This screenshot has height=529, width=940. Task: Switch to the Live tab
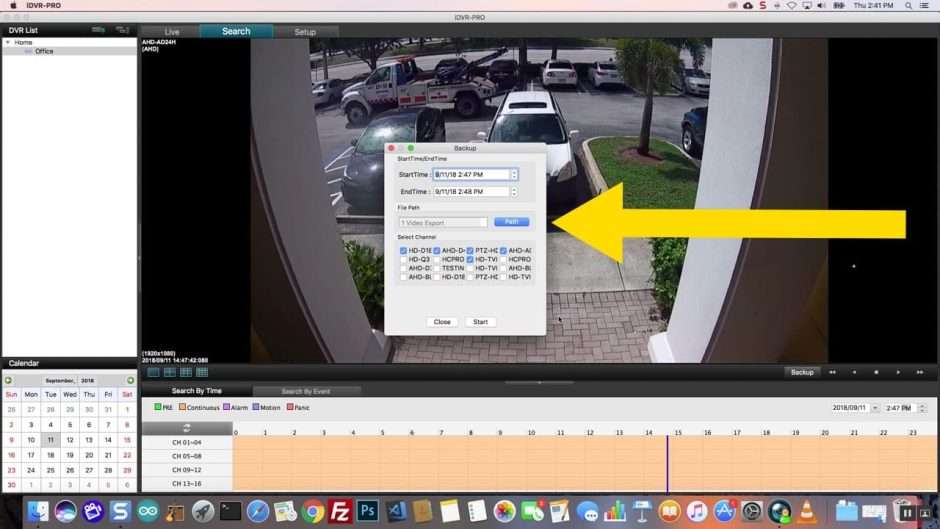point(172,32)
